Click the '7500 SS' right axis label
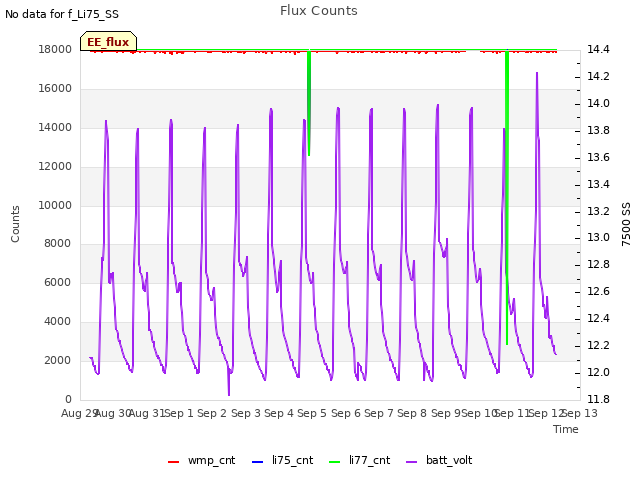Viewport: 640px width, 480px height. (x=626, y=224)
